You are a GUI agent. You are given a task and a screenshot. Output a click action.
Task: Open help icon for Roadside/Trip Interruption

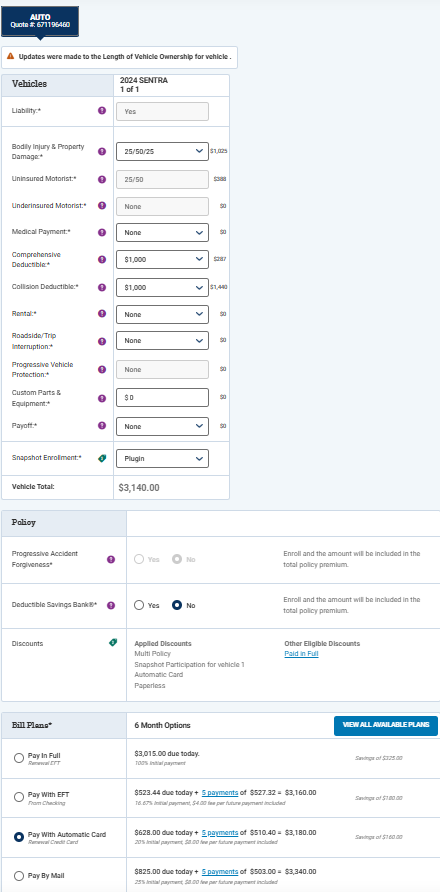pyautogui.click(x=102, y=341)
